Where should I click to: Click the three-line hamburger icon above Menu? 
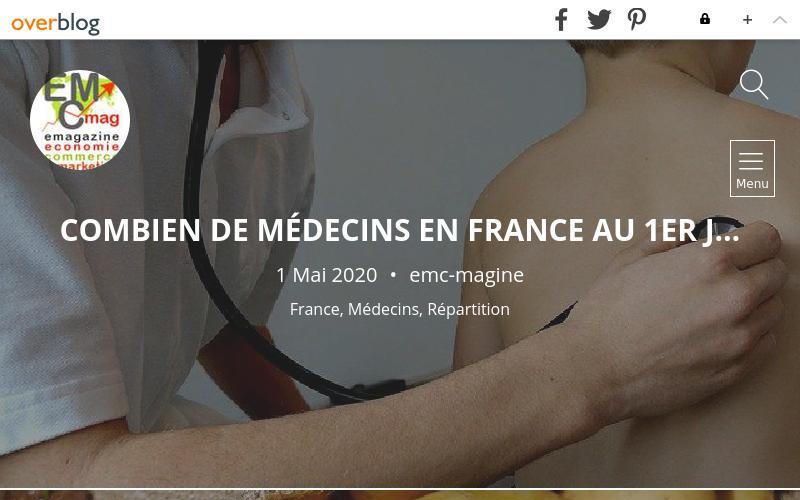tap(751, 161)
